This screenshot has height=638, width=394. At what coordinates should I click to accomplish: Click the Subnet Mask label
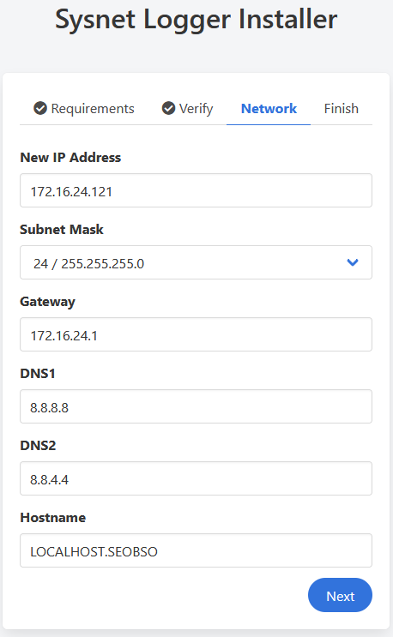tap(62, 229)
